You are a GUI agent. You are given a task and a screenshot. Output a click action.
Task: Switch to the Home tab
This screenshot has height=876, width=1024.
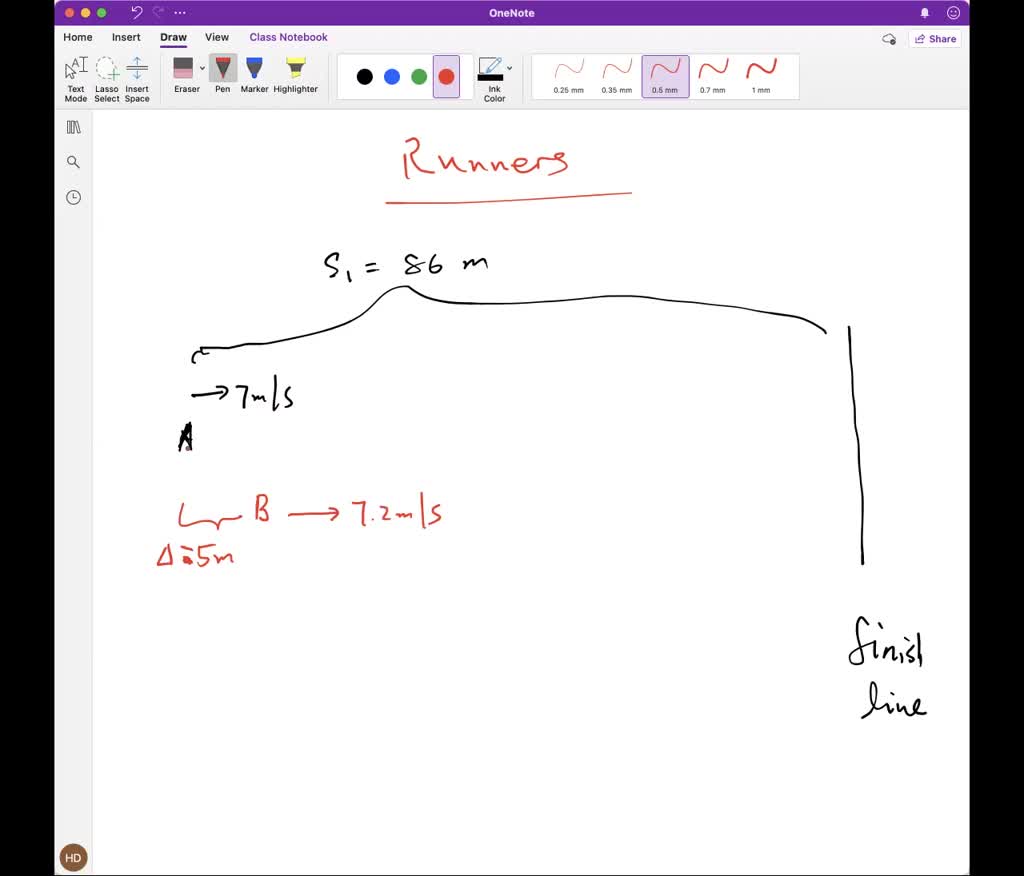tap(78, 37)
